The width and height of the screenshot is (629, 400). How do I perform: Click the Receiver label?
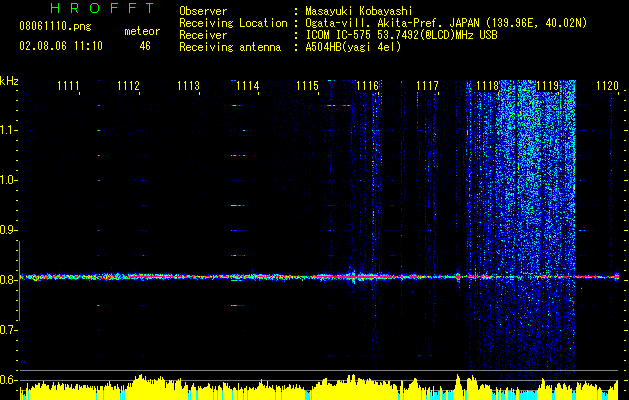point(203,35)
